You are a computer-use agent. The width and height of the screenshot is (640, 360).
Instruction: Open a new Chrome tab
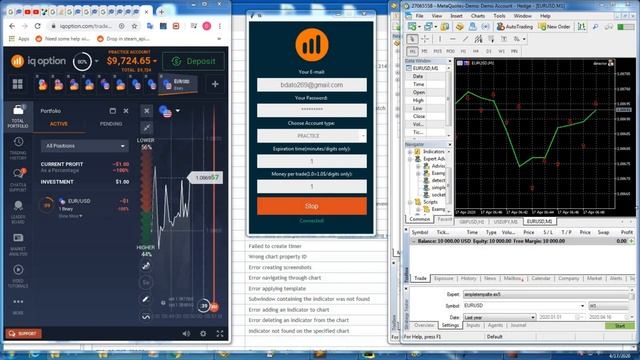coord(161,12)
